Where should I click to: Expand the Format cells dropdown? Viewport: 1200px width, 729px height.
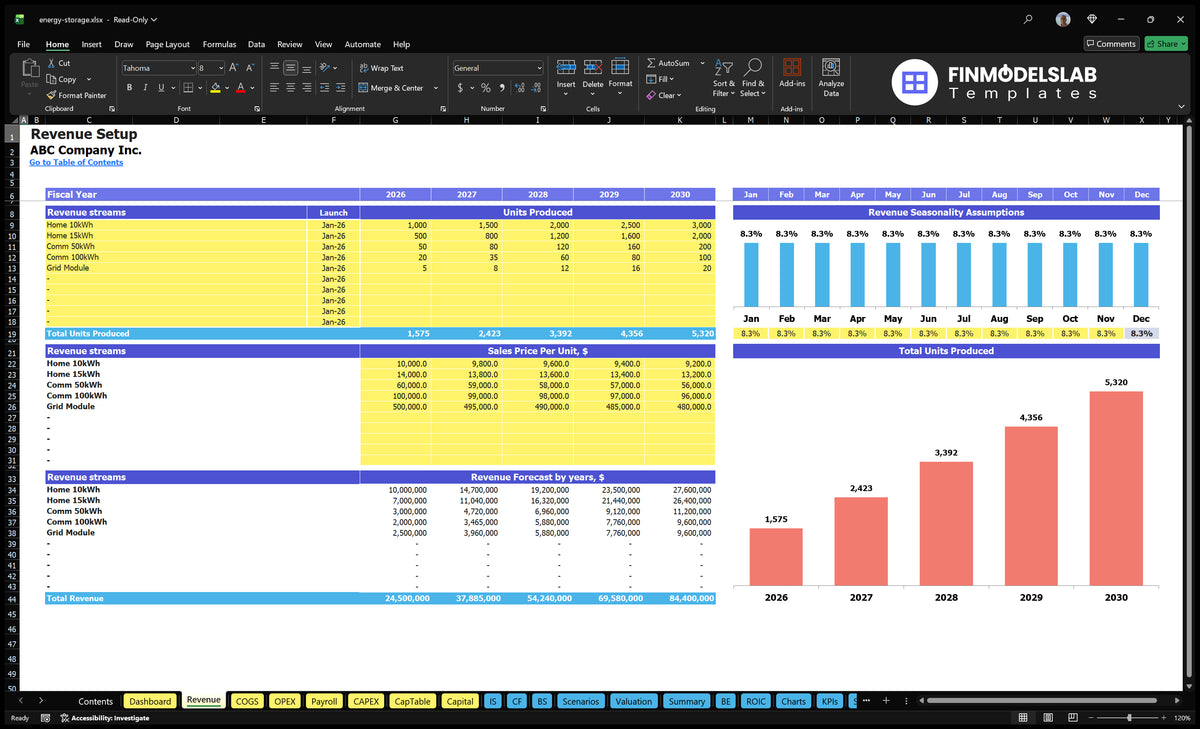(620, 94)
